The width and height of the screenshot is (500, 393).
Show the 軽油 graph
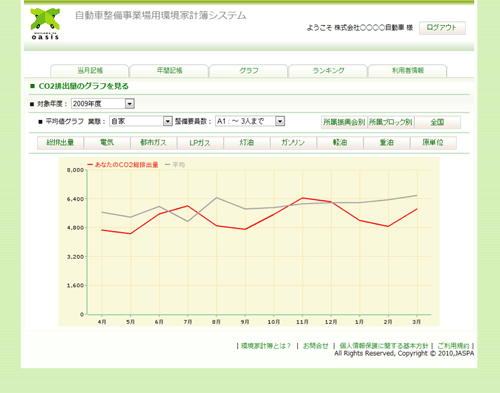pyautogui.click(x=340, y=143)
